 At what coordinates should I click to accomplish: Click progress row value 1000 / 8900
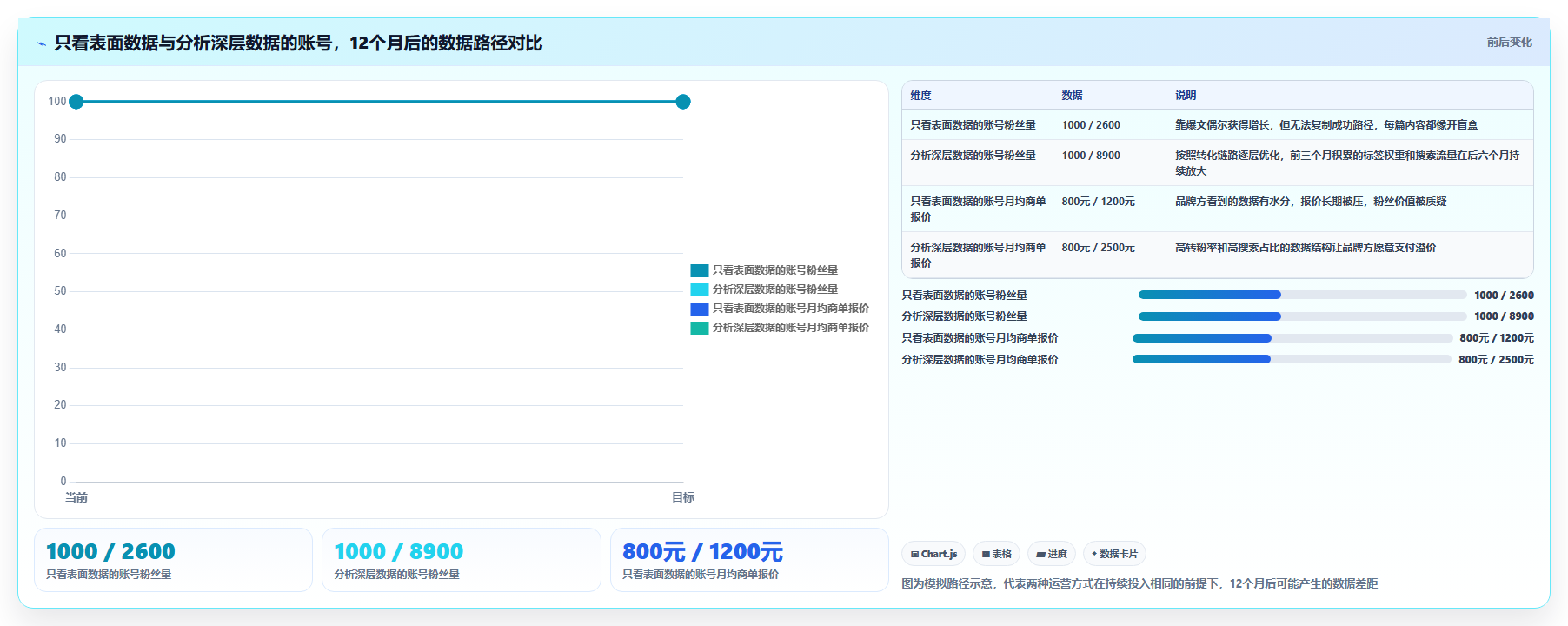click(1504, 316)
